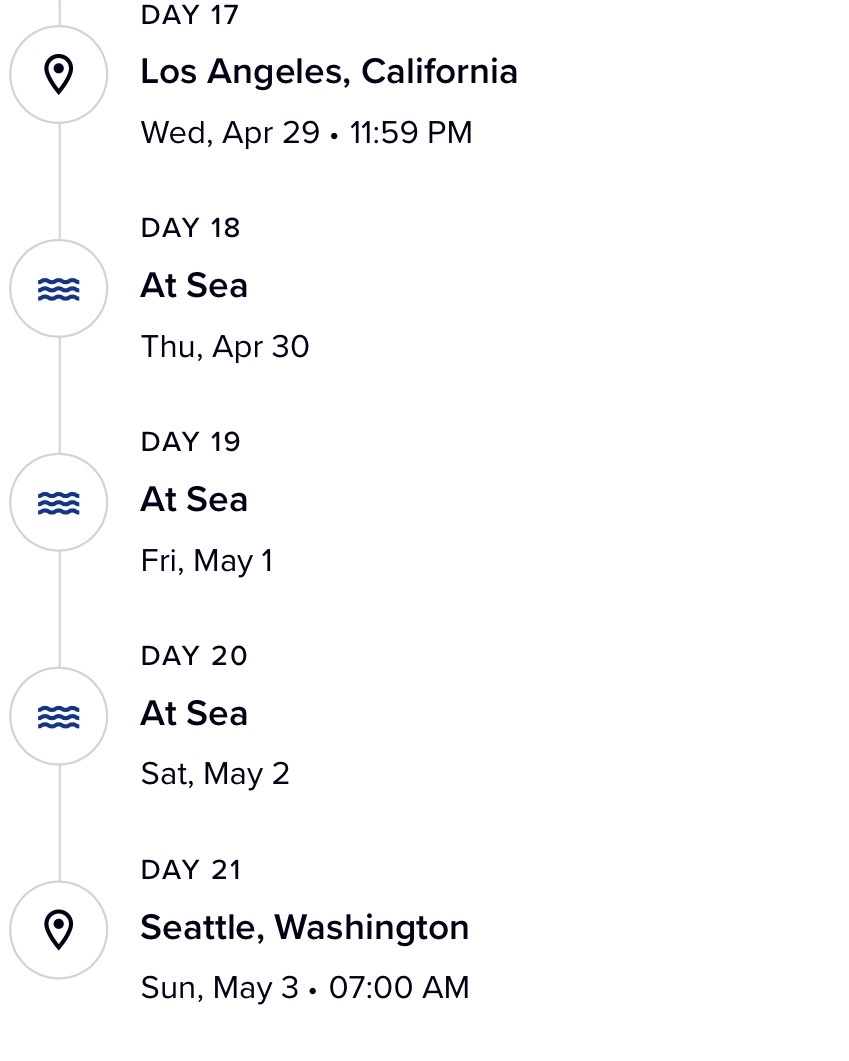Click the DAY 18 label
Viewport: 849px width, 1061px height.
click(x=191, y=228)
